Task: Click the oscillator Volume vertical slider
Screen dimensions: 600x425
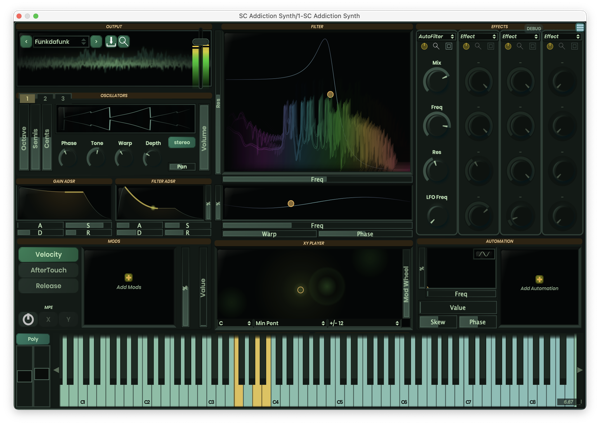Action: [x=204, y=137]
